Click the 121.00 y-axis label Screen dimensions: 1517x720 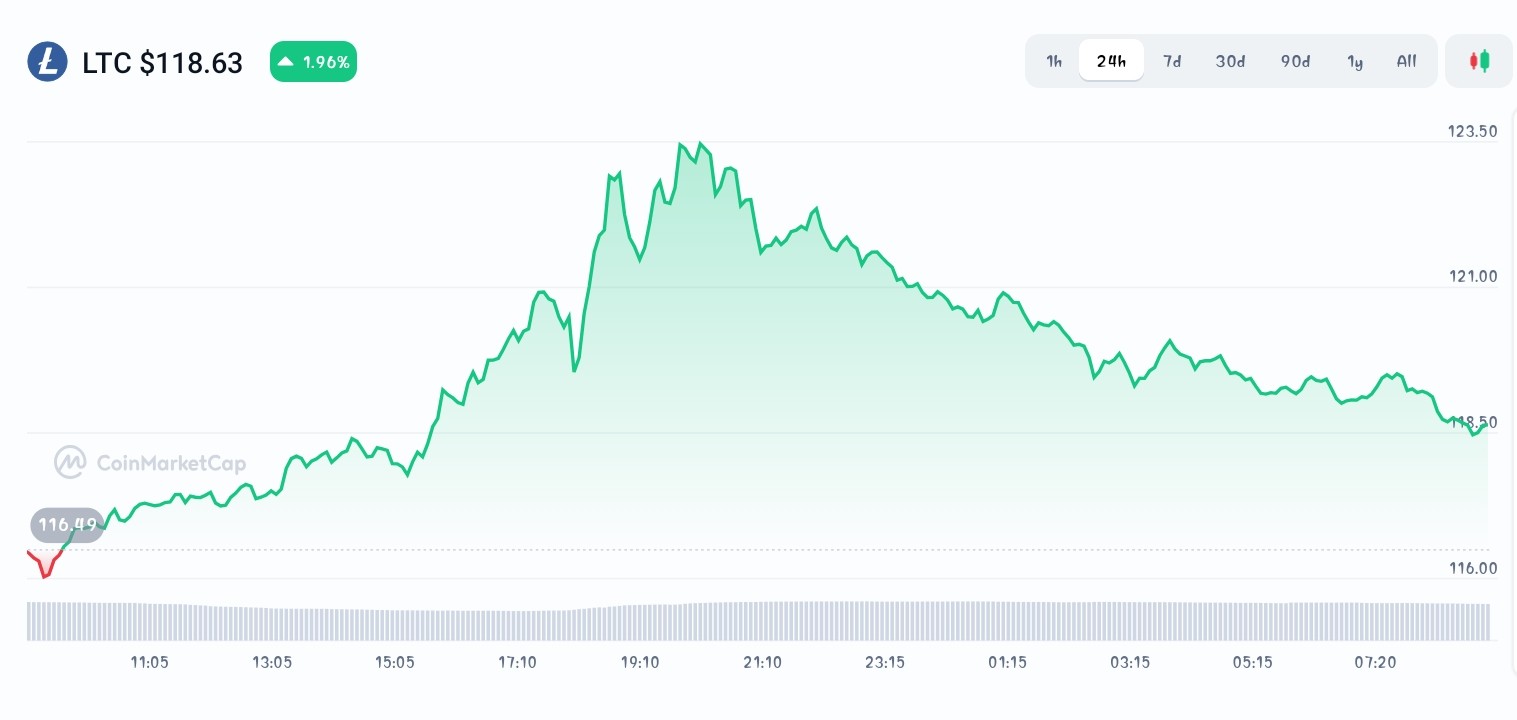click(x=1471, y=276)
